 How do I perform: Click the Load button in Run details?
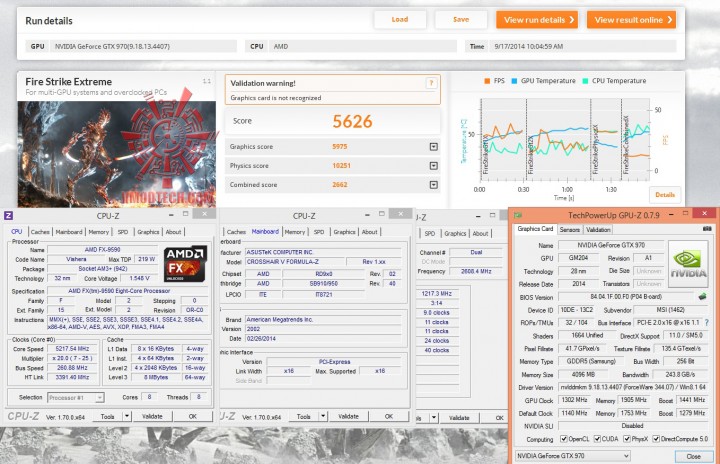click(x=399, y=20)
